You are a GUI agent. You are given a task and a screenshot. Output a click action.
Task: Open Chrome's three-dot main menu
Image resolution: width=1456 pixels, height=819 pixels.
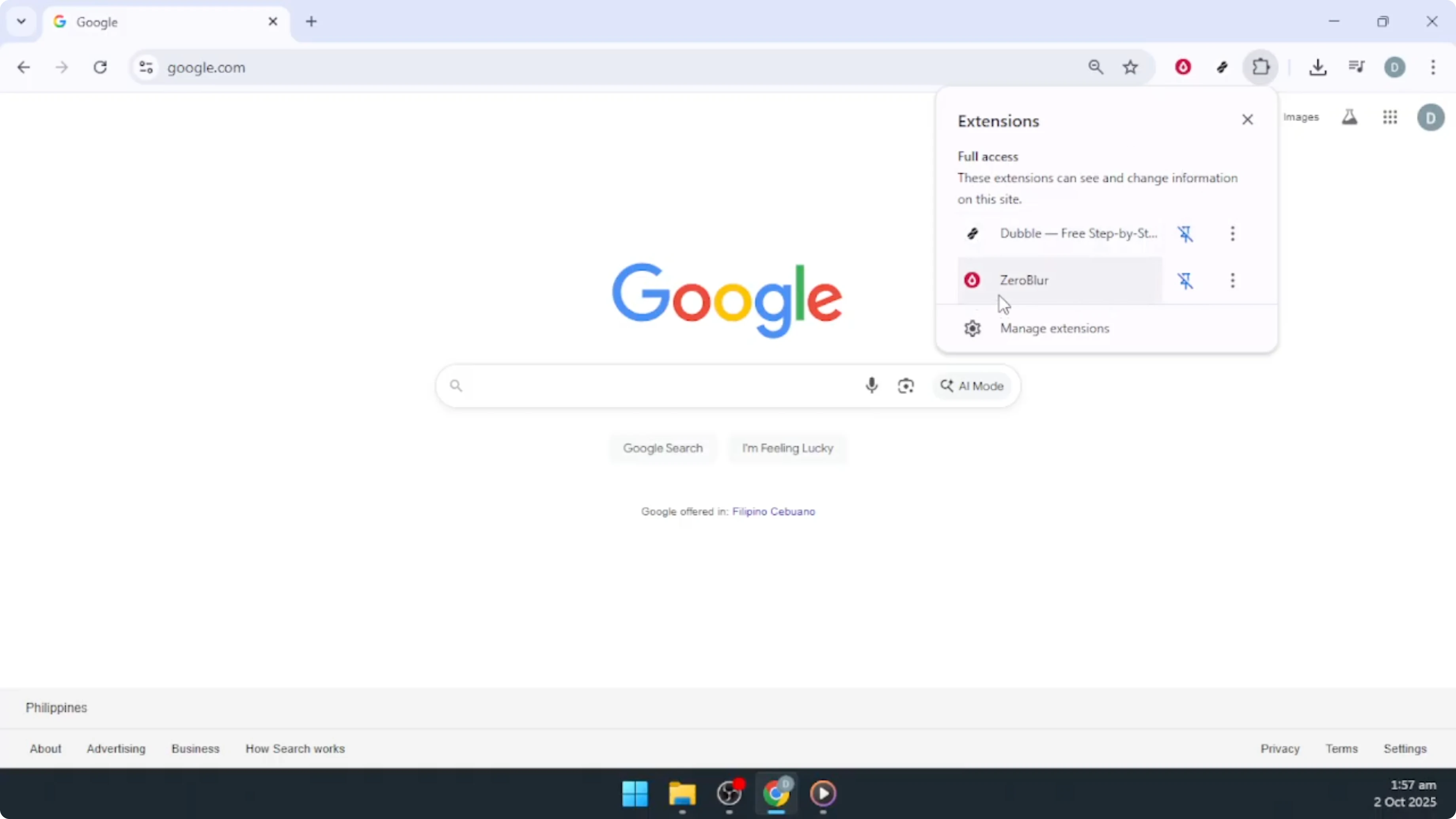click(x=1433, y=67)
